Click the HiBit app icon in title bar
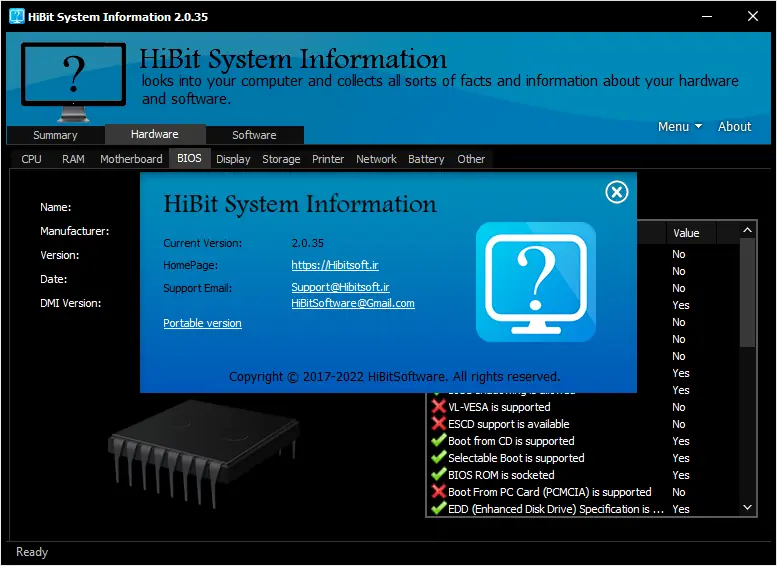This screenshot has width=777, height=566. tap(16, 16)
